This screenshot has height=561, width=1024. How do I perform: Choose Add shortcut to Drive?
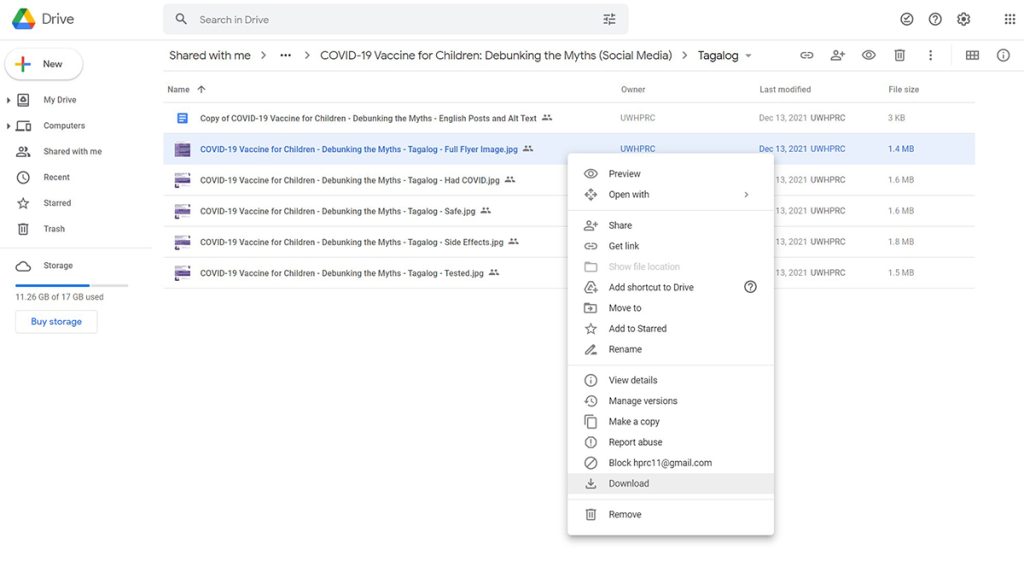pos(671,287)
